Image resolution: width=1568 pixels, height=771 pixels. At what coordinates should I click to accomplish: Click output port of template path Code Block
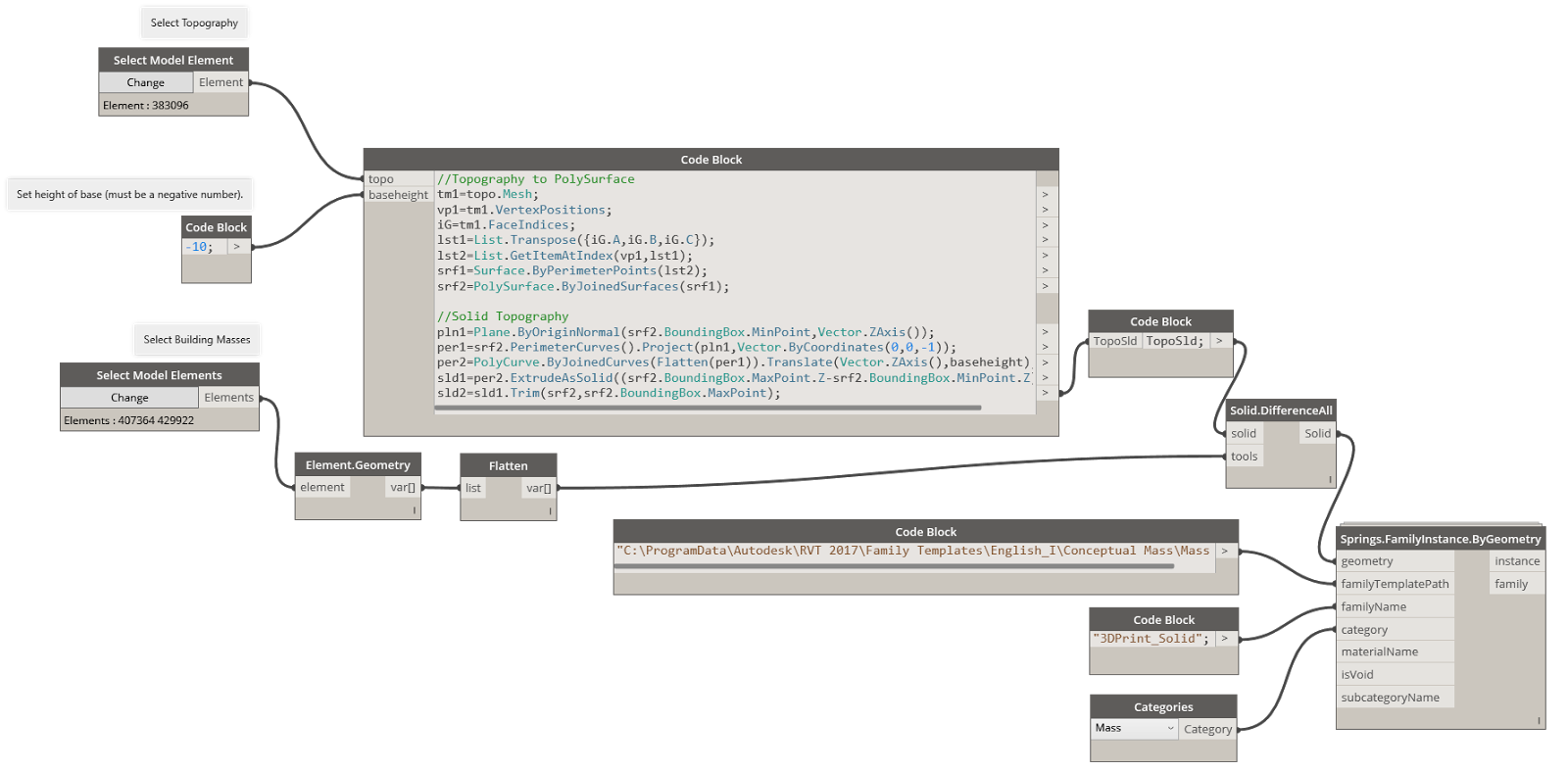tap(1226, 551)
